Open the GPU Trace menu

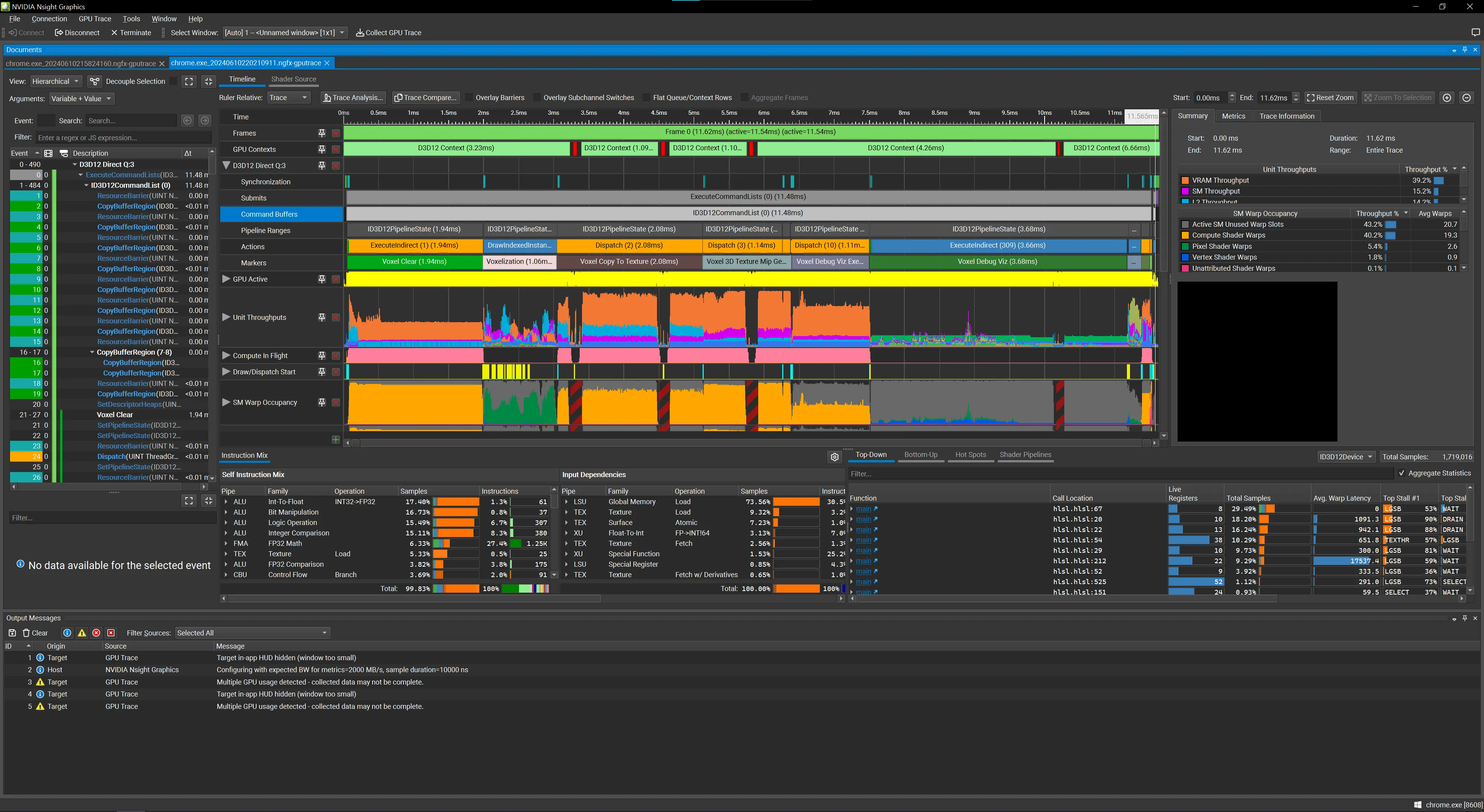[94, 19]
